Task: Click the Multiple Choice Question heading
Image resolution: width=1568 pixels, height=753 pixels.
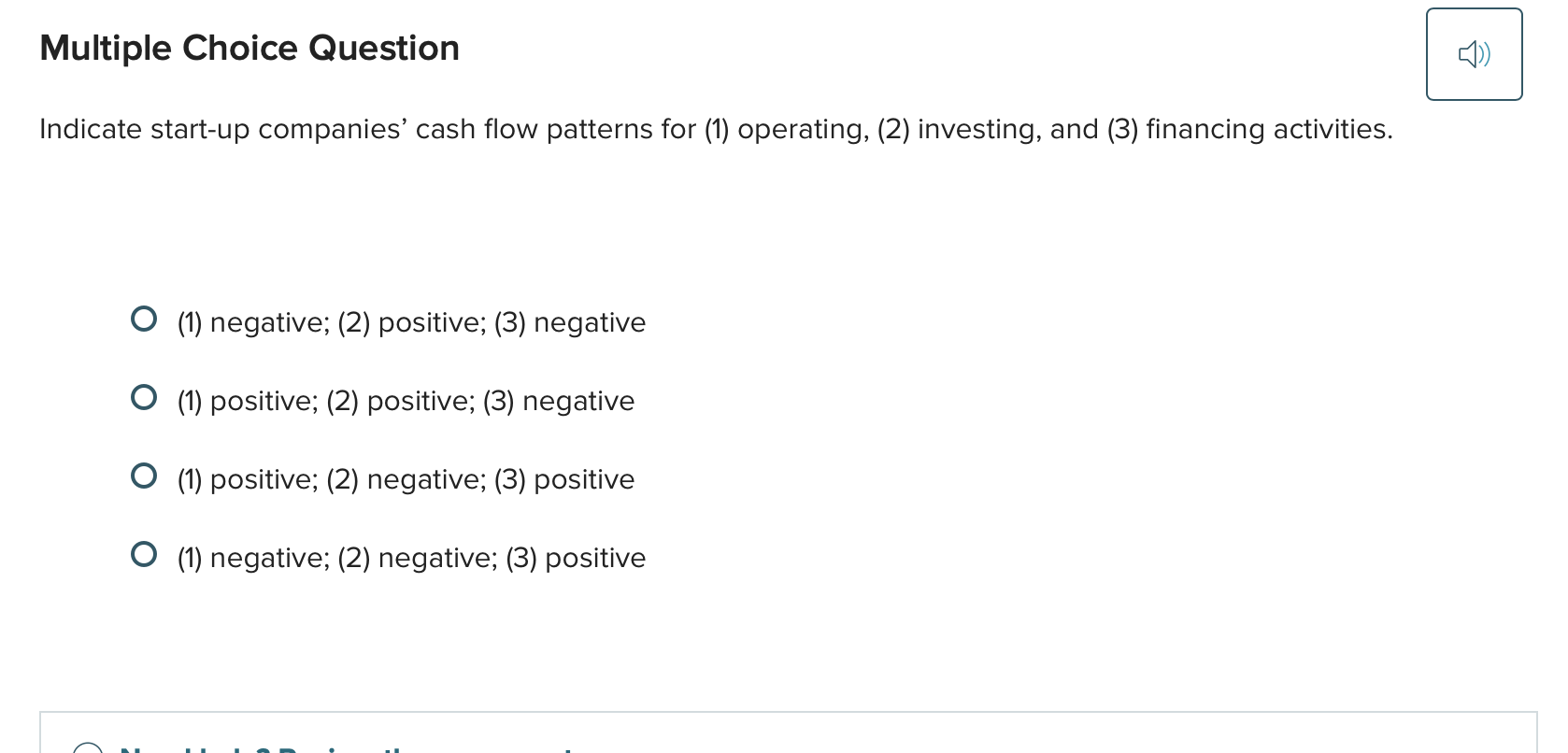Action: coord(249,48)
